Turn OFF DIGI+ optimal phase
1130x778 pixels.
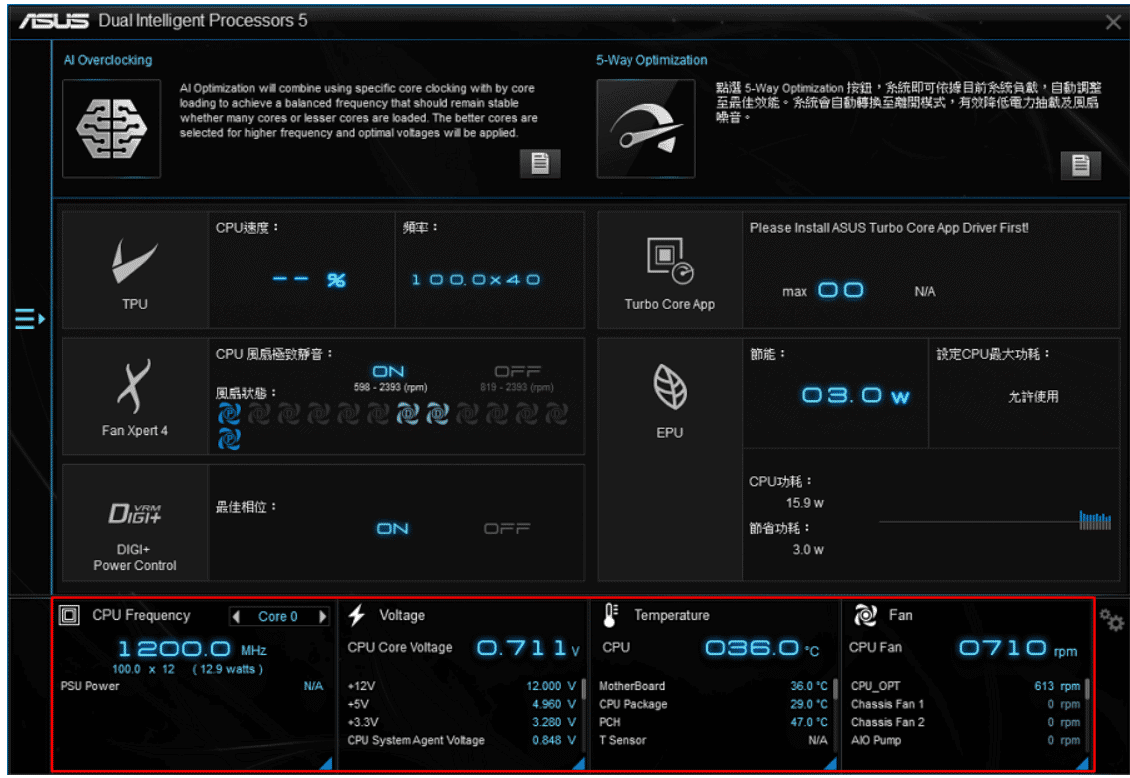[x=507, y=529]
